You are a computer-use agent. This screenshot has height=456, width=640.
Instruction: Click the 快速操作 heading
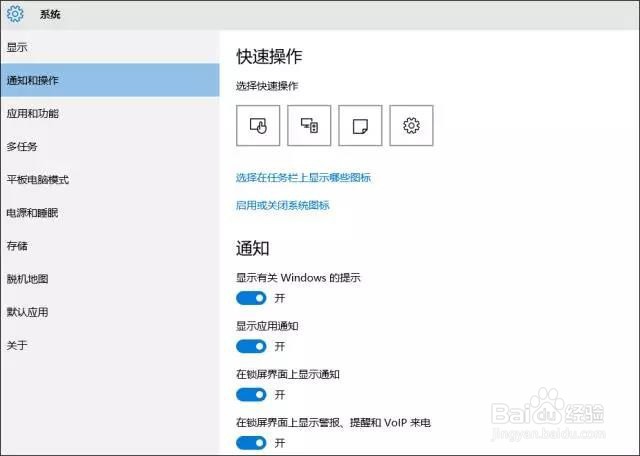pos(269,56)
